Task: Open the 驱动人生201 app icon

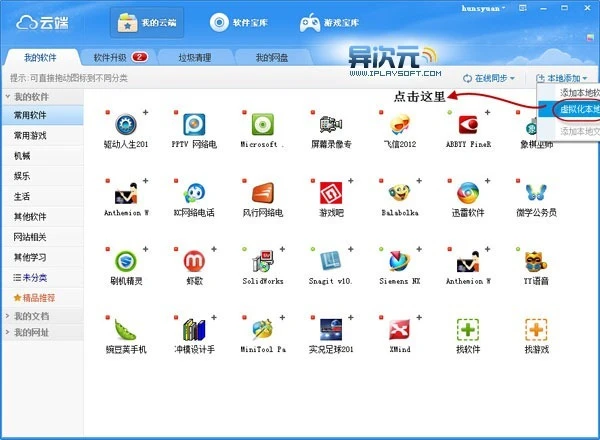Action: coord(126,124)
